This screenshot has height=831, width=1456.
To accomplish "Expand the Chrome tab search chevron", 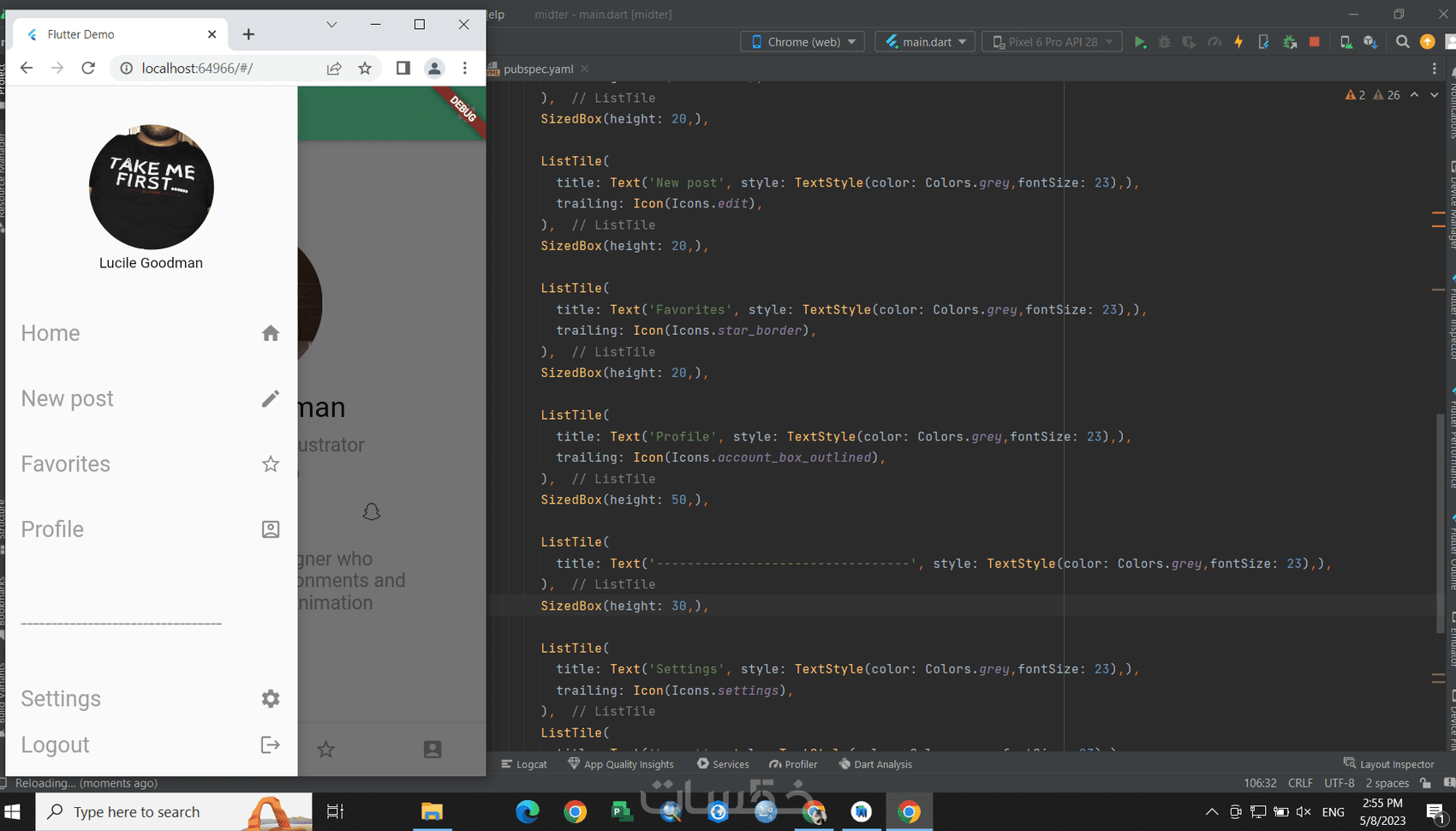I will [x=331, y=25].
